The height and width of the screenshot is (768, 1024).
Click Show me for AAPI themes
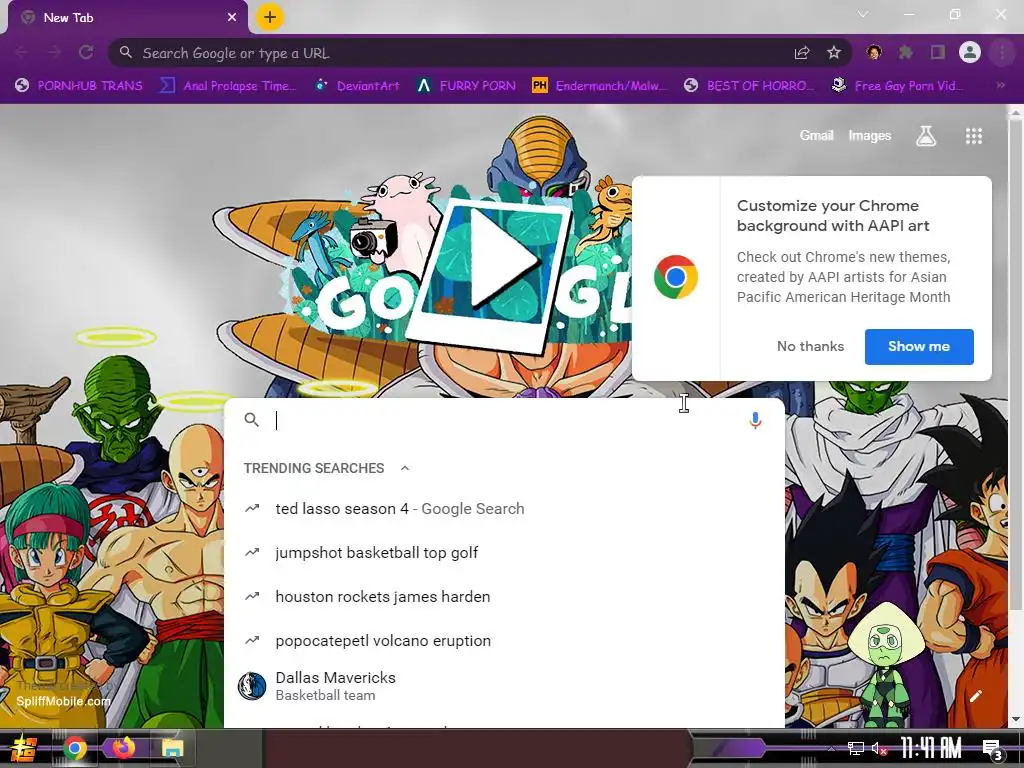(x=919, y=347)
